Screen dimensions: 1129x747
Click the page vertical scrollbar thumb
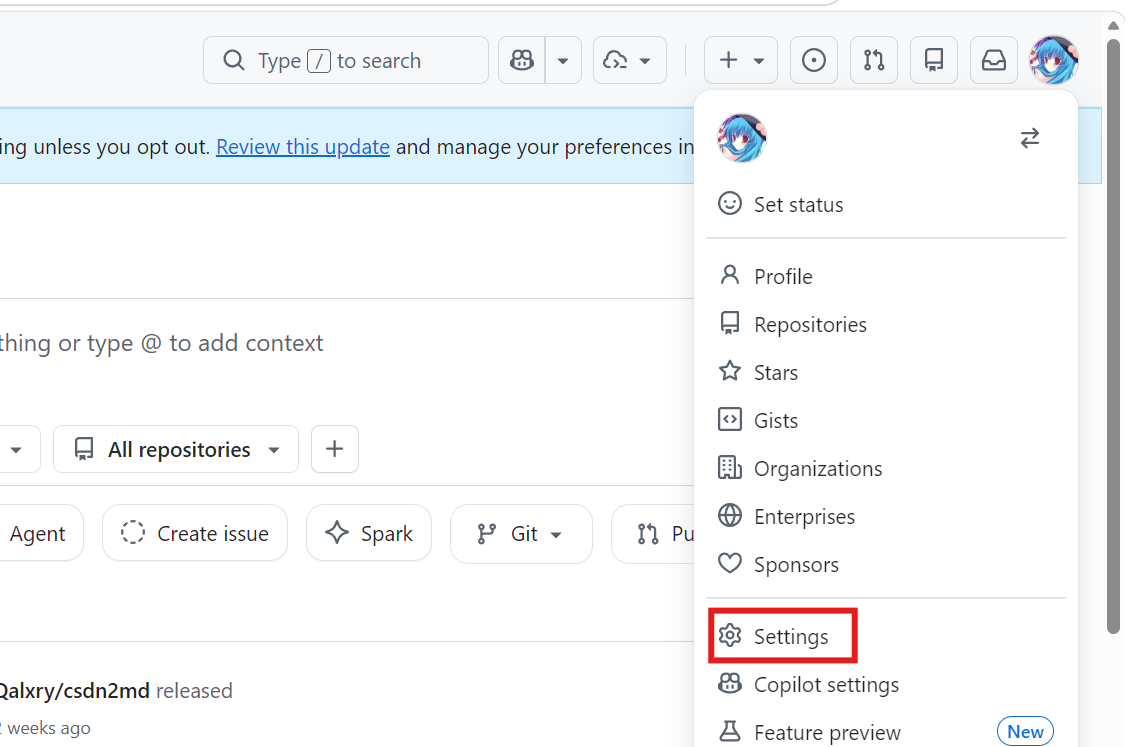pos(1113,336)
